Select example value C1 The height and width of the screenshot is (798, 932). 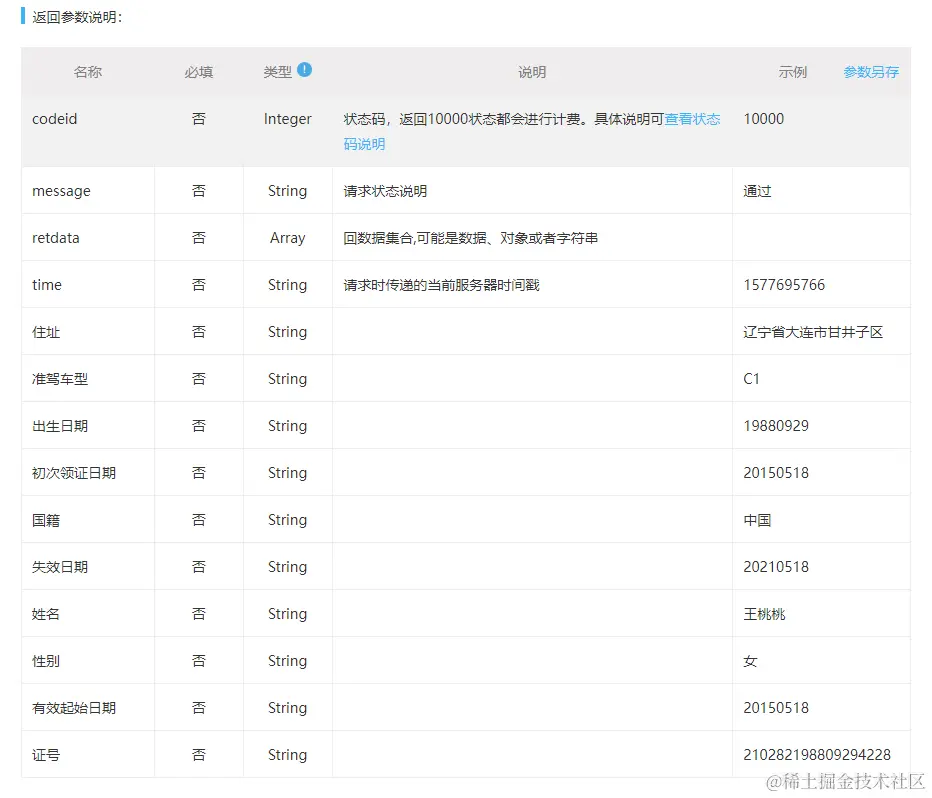pyautogui.click(x=751, y=379)
